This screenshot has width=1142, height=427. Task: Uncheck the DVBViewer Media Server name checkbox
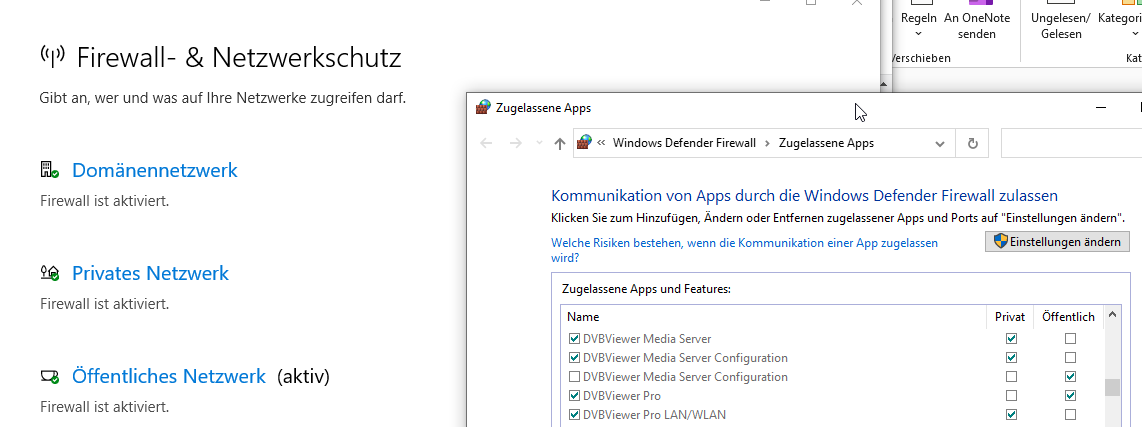point(574,339)
